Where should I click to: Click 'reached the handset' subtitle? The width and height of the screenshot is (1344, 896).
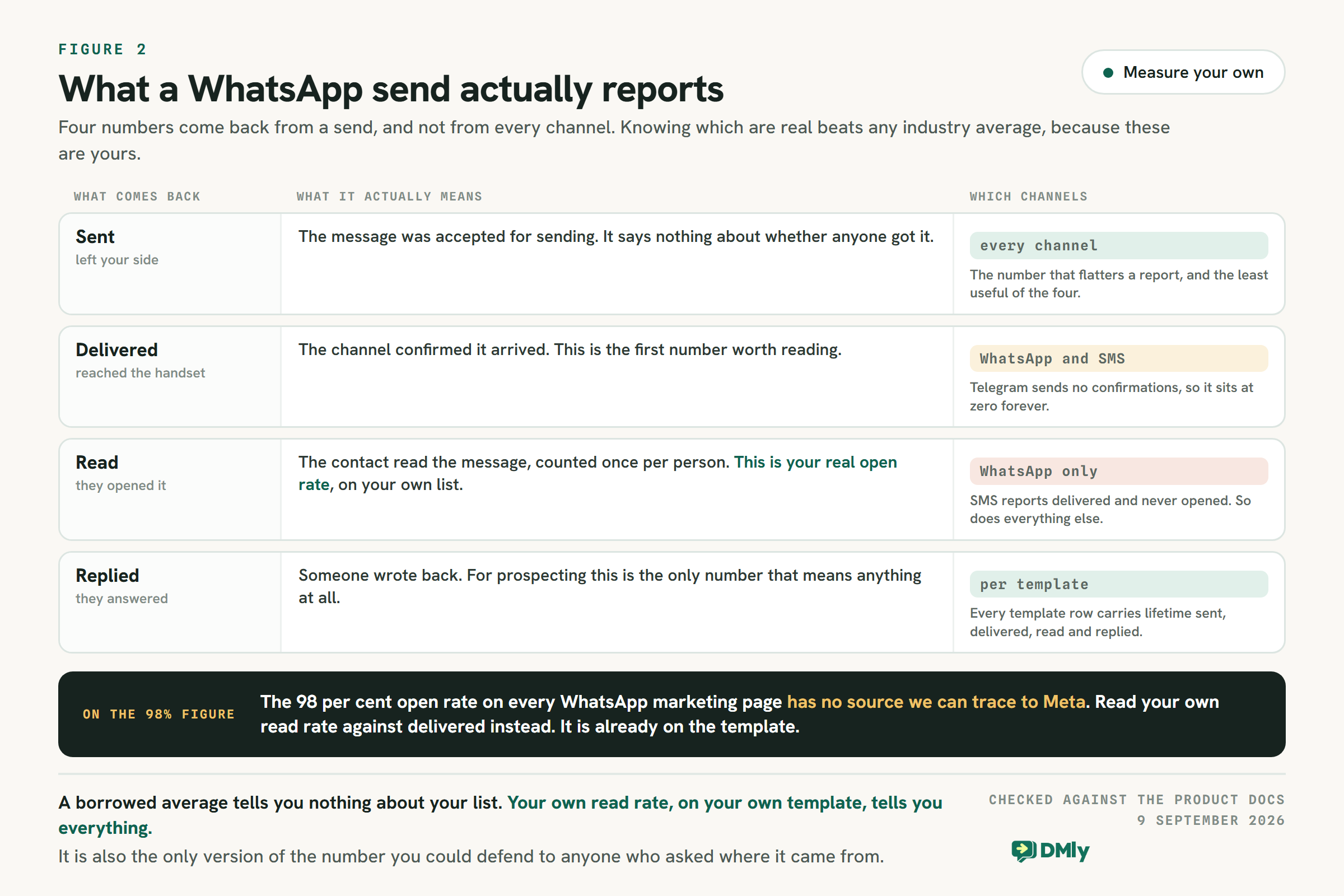[140, 373]
